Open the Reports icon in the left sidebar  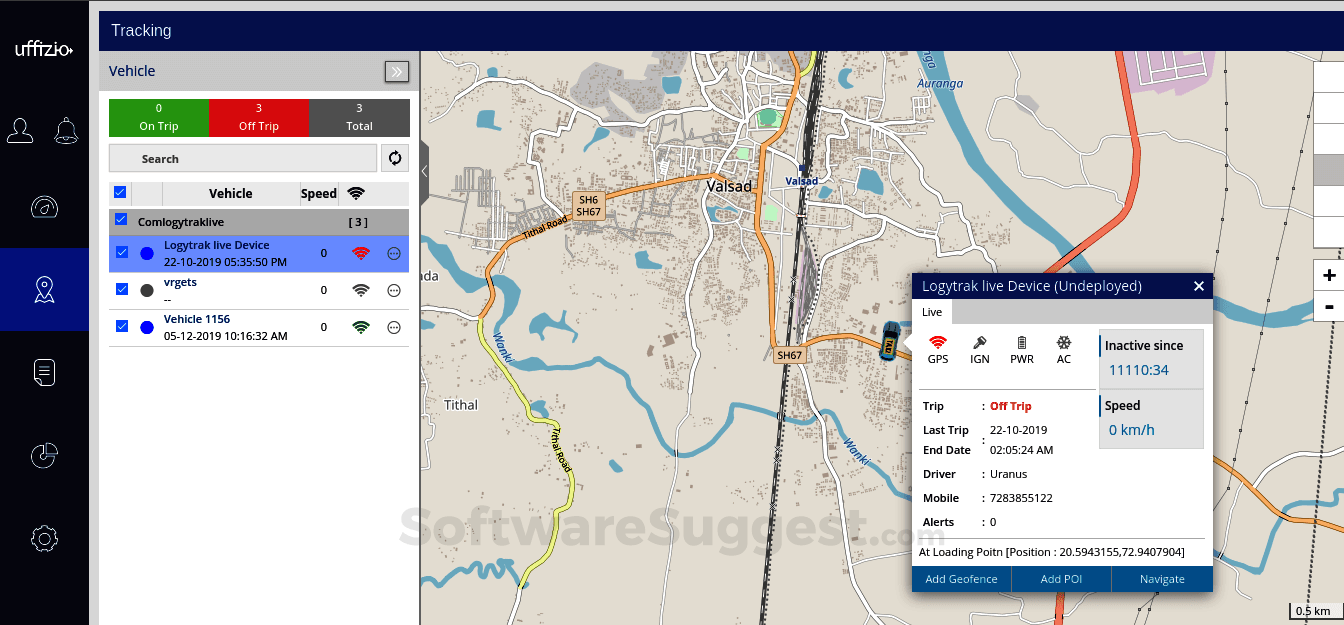(x=43, y=371)
